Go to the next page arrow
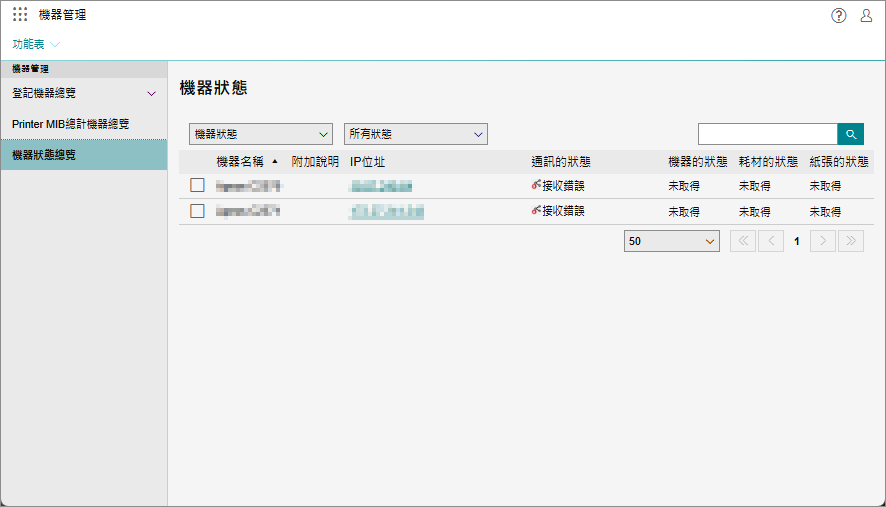The image size is (886, 507). (823, 241)
